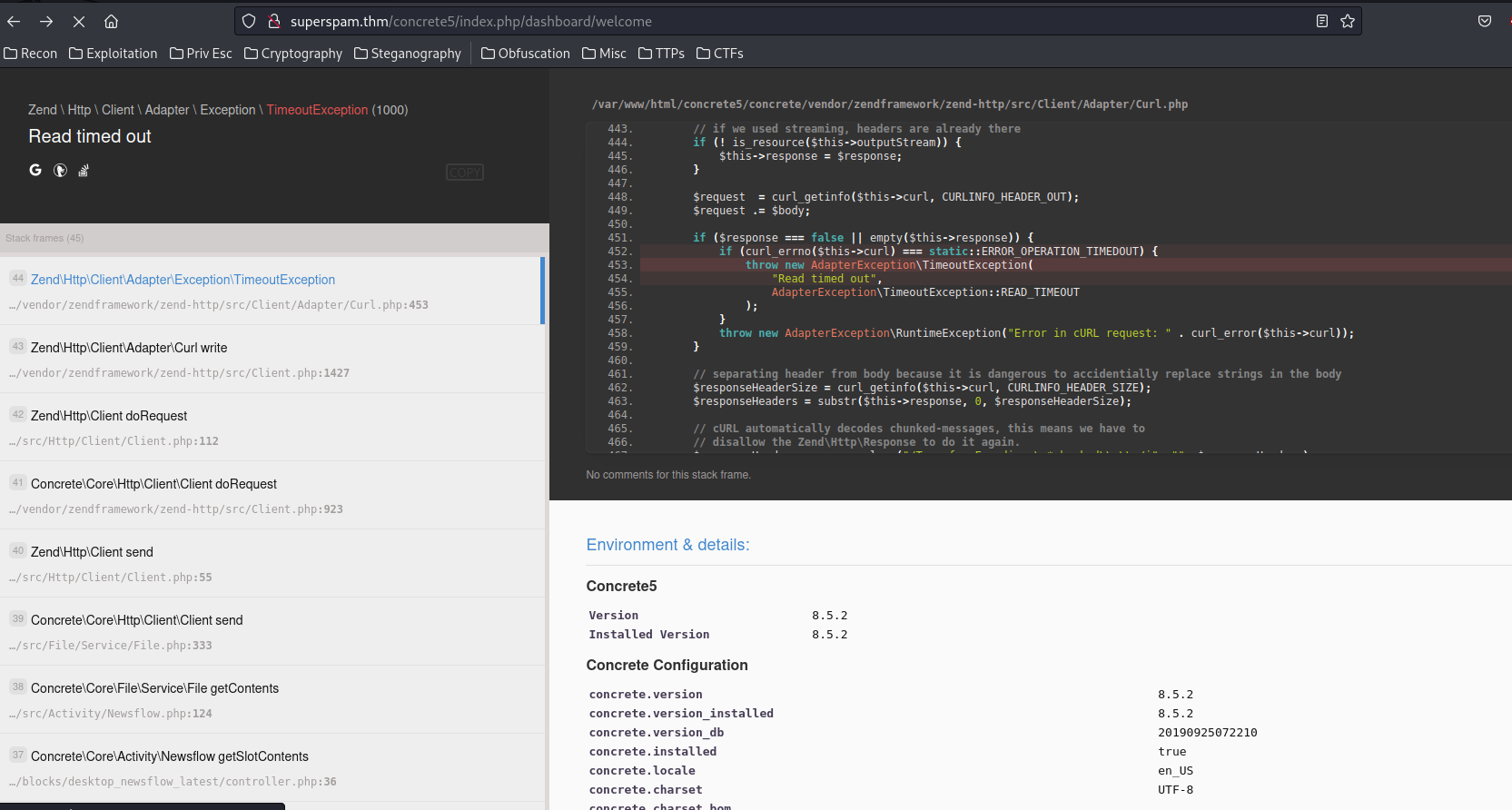The height and width of the screenshot is (810, 1512).
Task: Select frame 38 File getContents
Action: [x=272, y=699]
